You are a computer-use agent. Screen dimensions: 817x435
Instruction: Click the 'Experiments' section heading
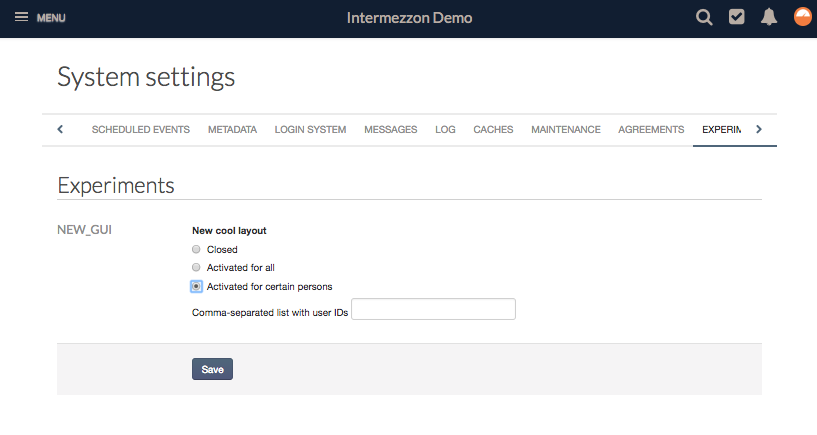coord(116,186)
